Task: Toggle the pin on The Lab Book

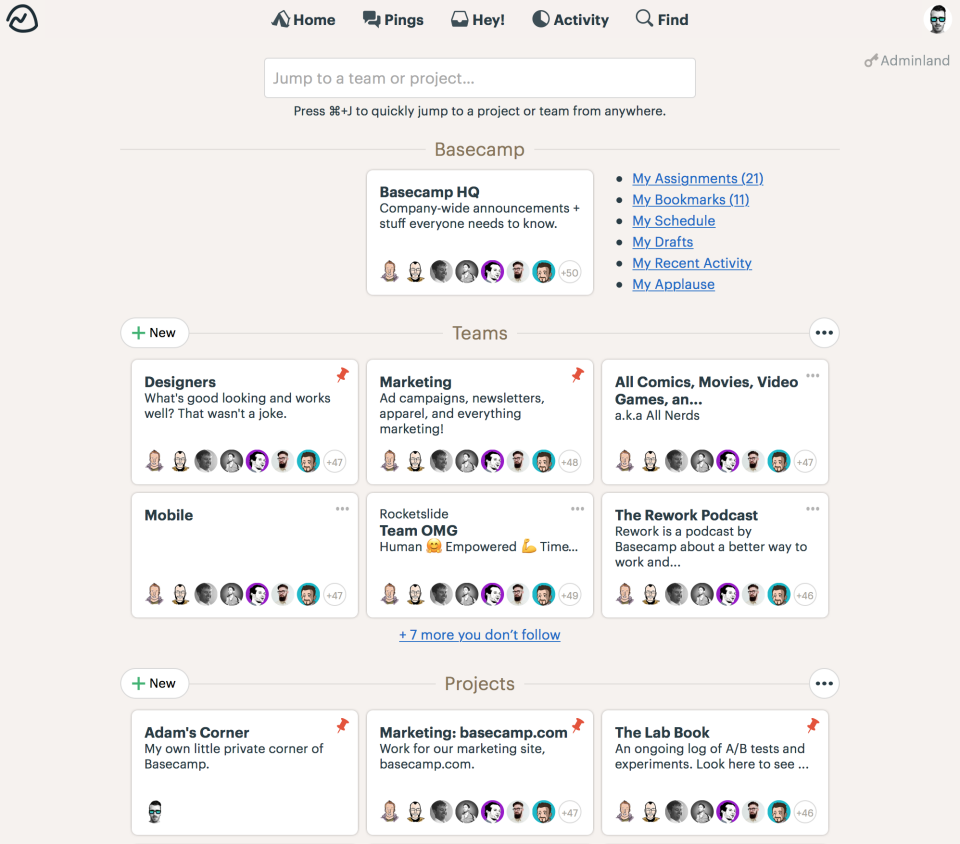Action: (812, 725)
